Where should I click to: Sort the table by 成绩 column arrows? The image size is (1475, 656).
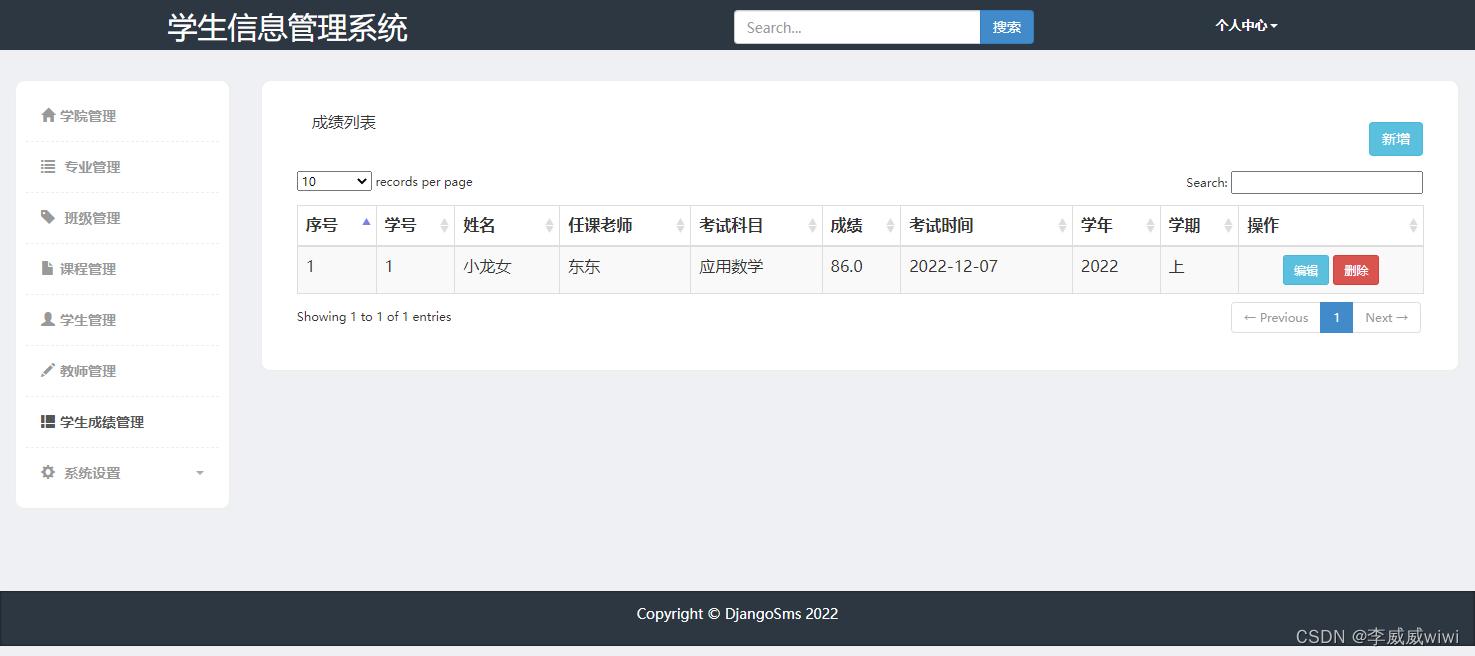click(888, 226)
